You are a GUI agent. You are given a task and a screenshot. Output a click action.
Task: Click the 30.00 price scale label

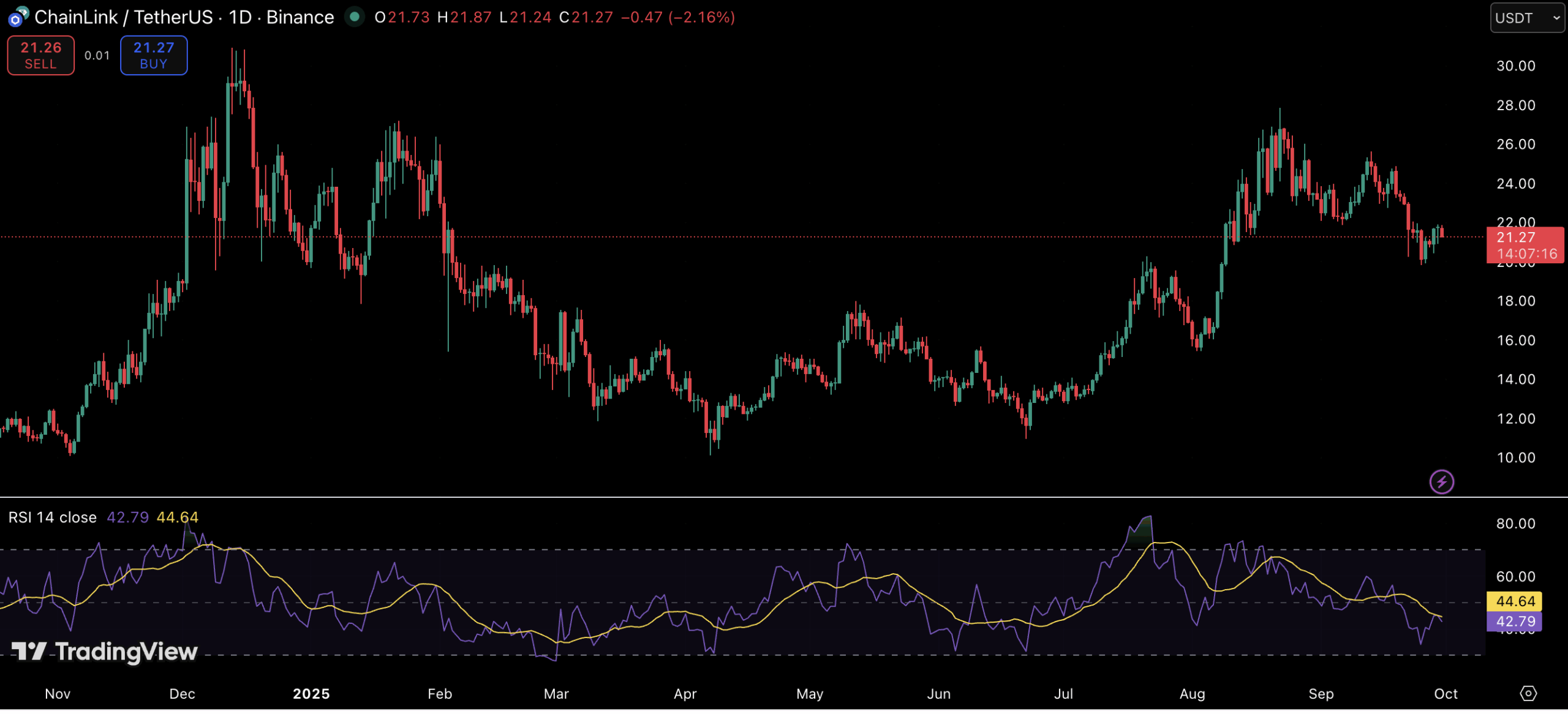(x=1515, y=66)
